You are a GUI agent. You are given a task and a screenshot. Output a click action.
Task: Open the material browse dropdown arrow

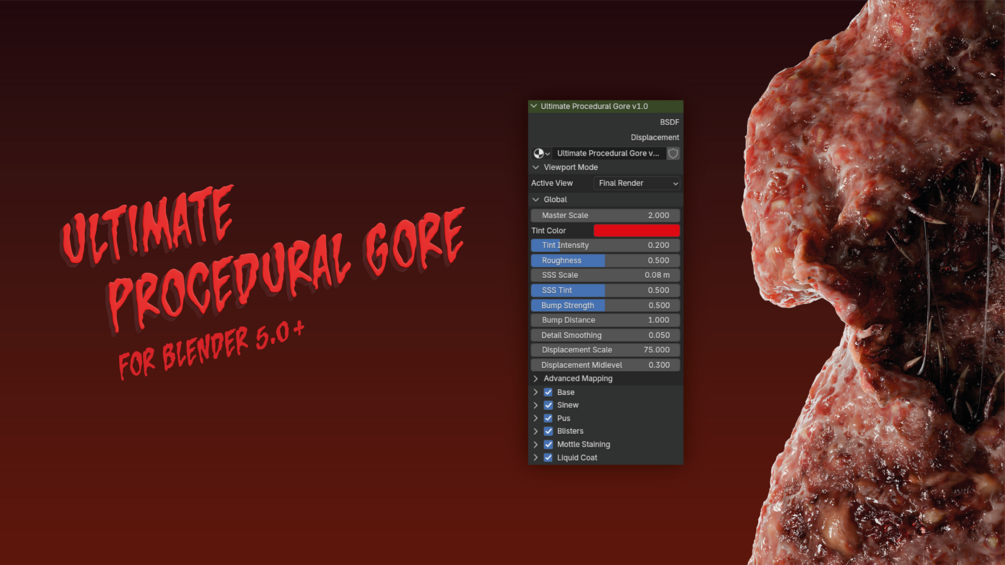(x=547, y=154)
